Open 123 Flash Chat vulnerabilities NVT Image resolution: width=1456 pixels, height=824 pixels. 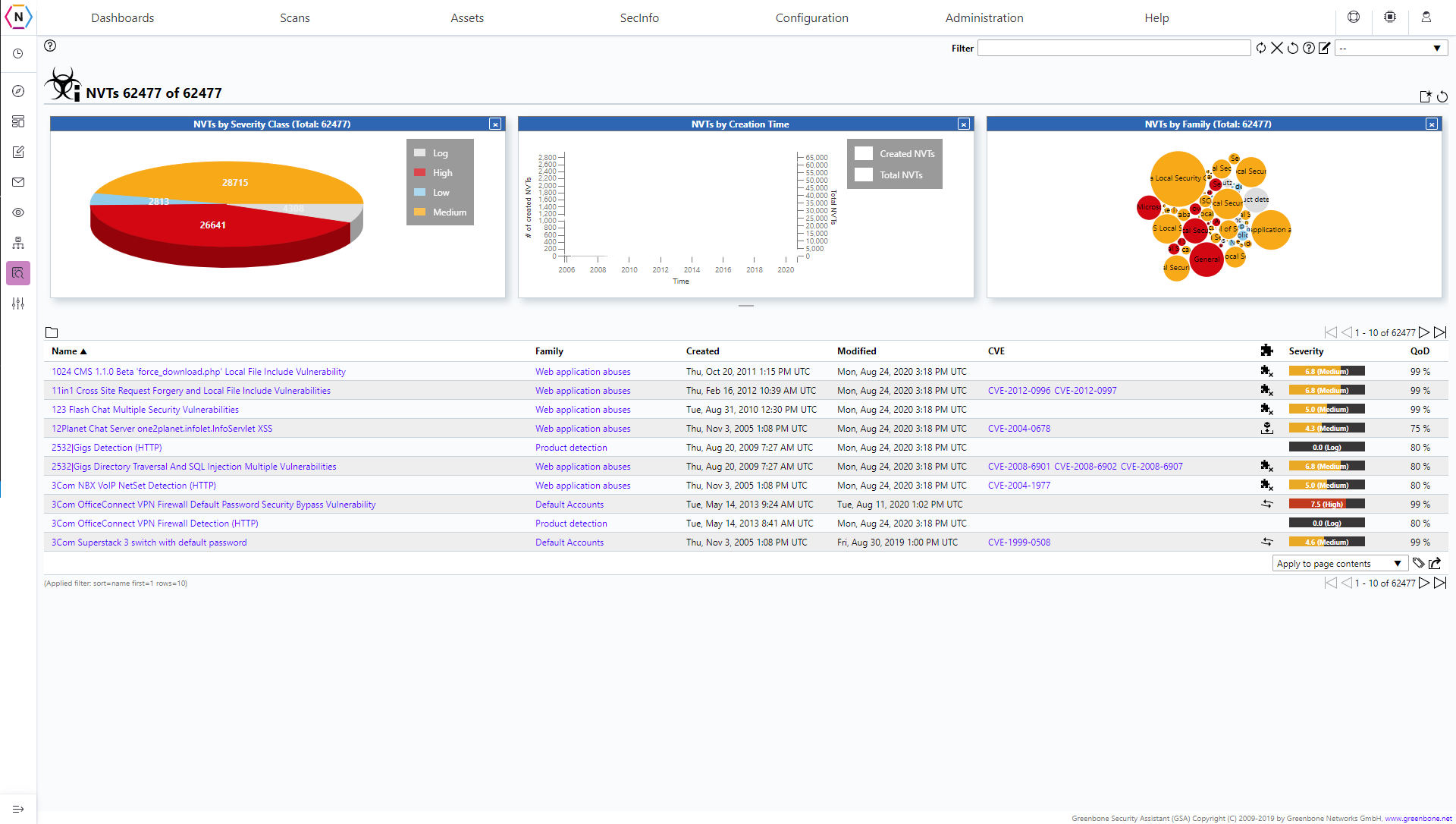pos(145,410)
